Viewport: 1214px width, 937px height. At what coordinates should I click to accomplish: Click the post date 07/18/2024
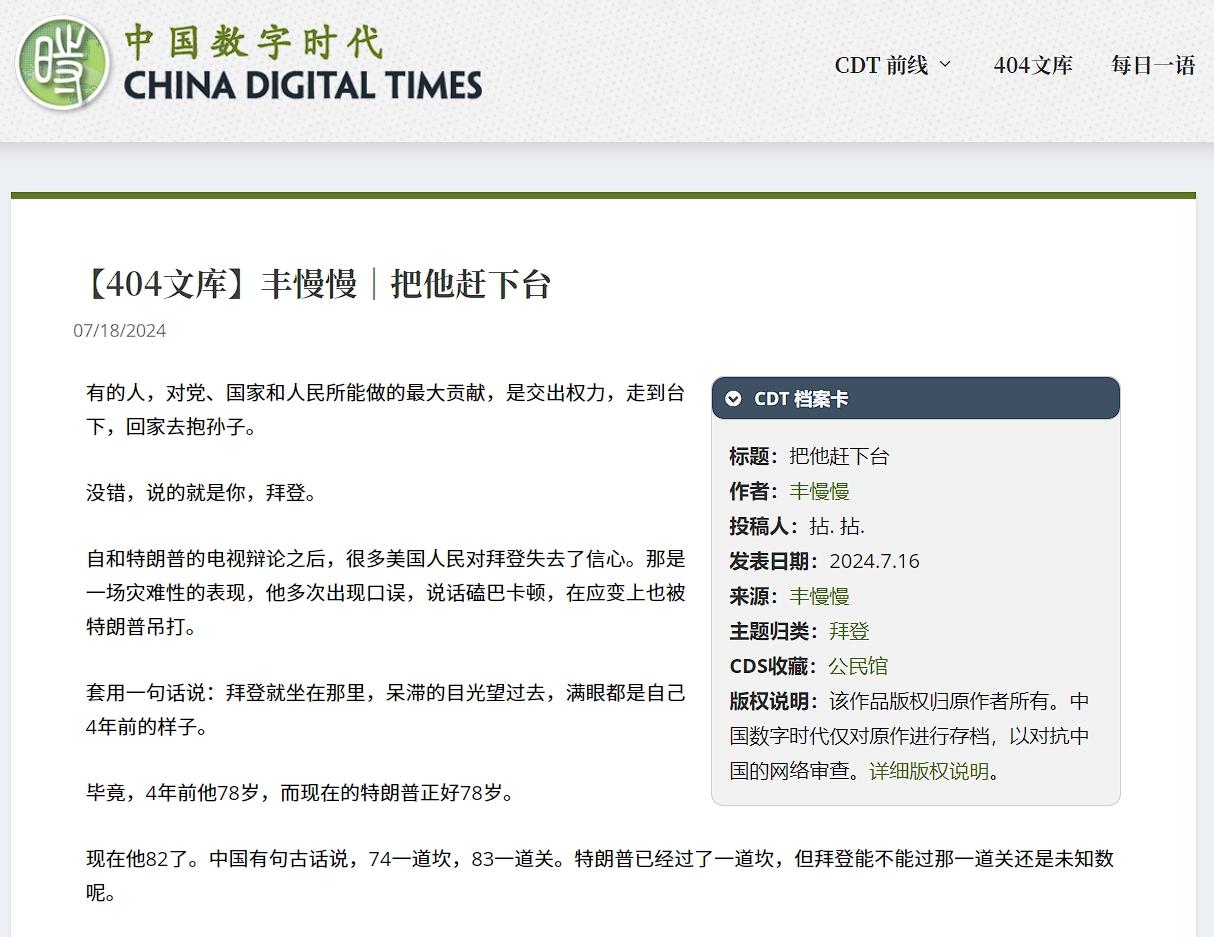coord(120,330)
